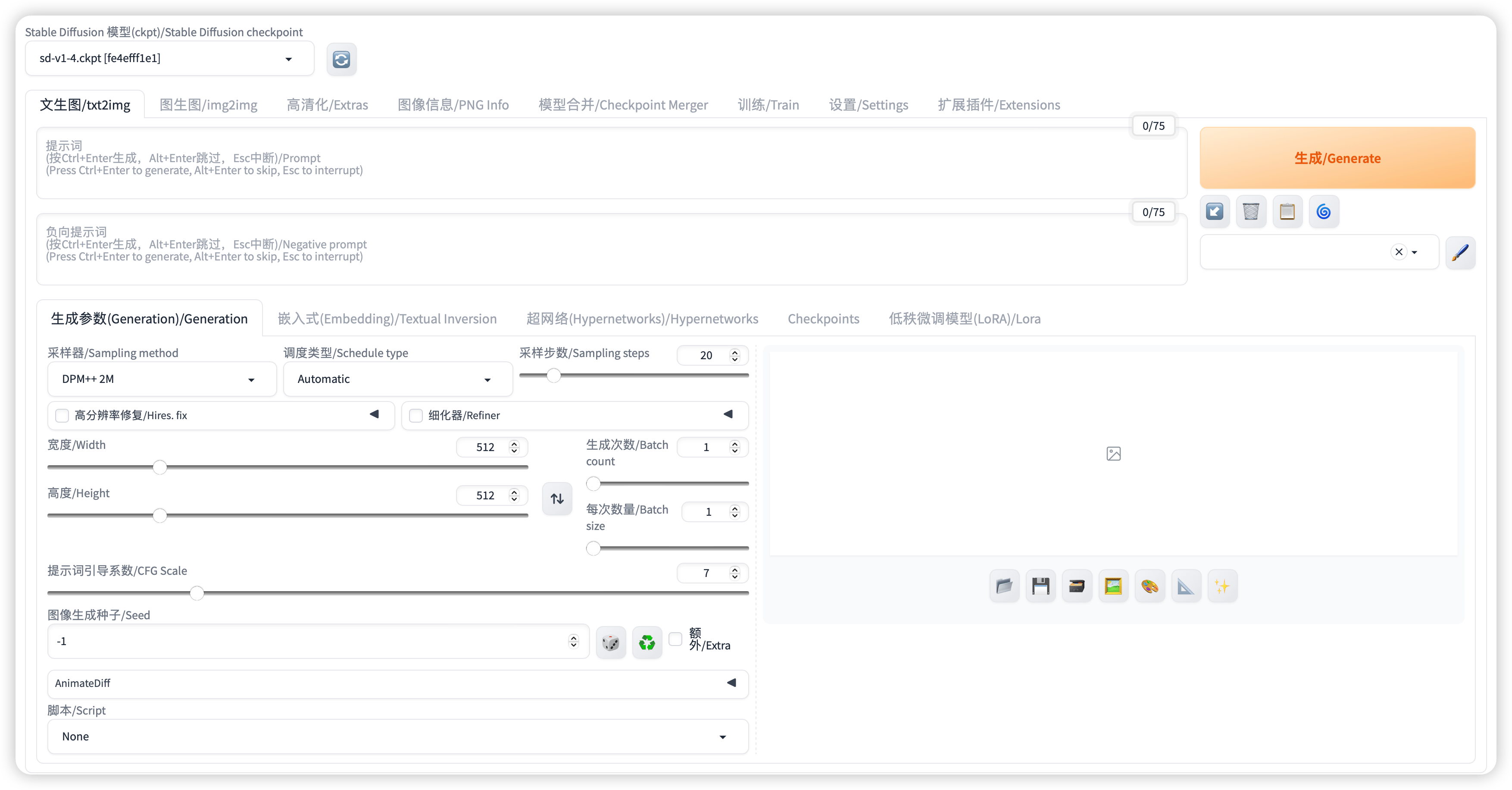Click the recycle icon to reuse last seed
Viewport: 1512px width, 790px height.
(x=646, y=642)
